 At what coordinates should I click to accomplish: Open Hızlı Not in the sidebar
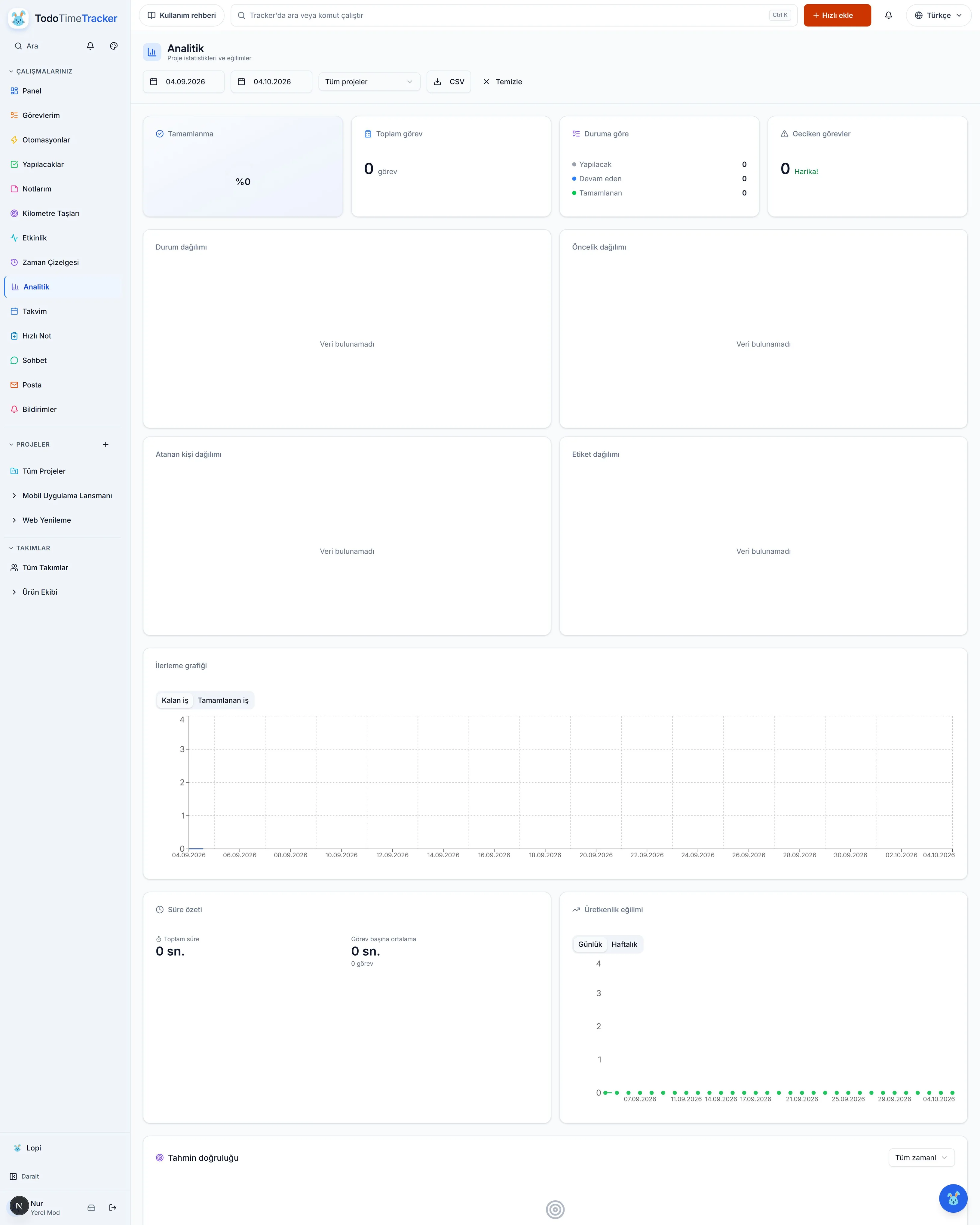[63, 336]
